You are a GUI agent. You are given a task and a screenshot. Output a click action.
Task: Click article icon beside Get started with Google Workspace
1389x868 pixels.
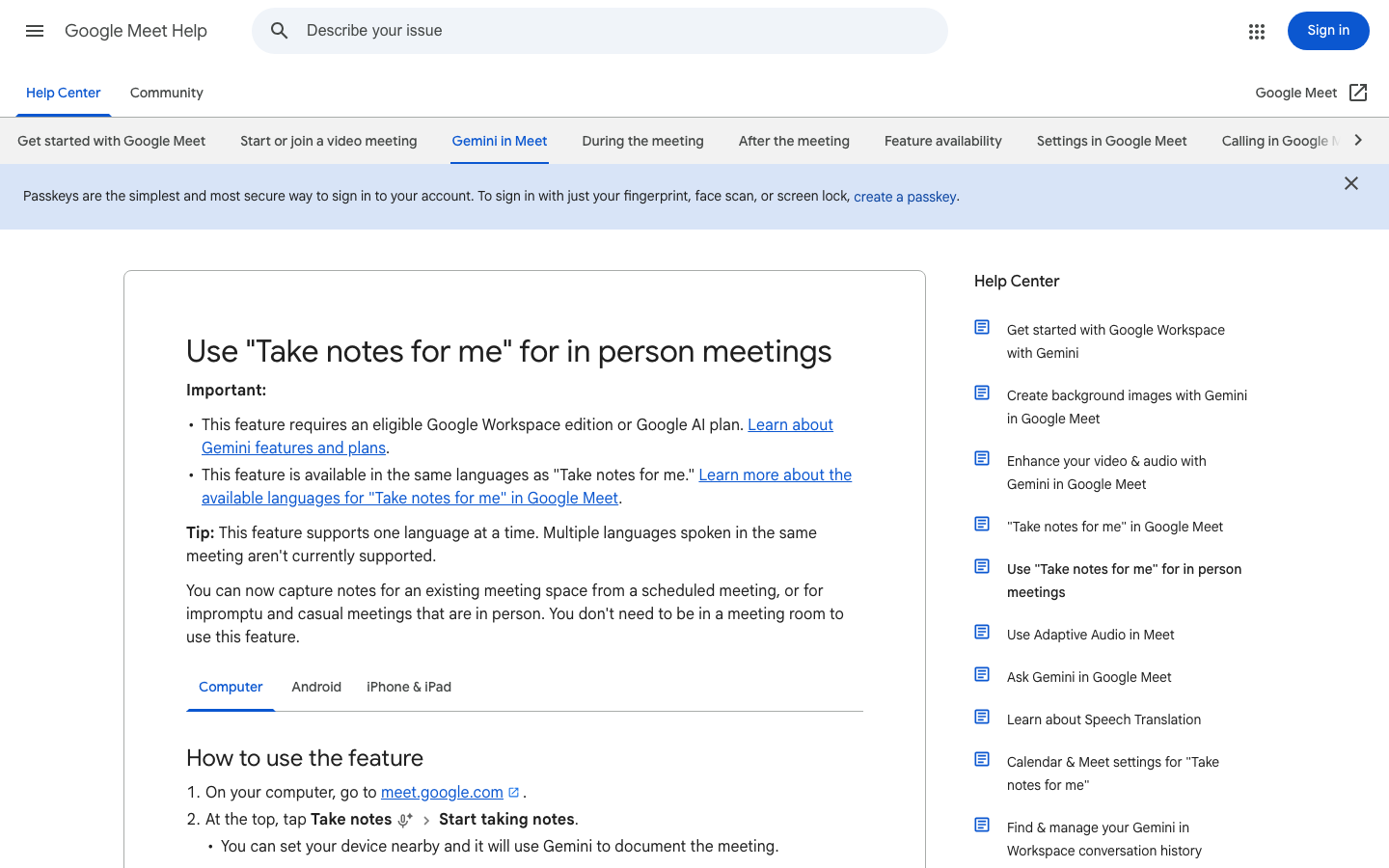tap(982, 328)
